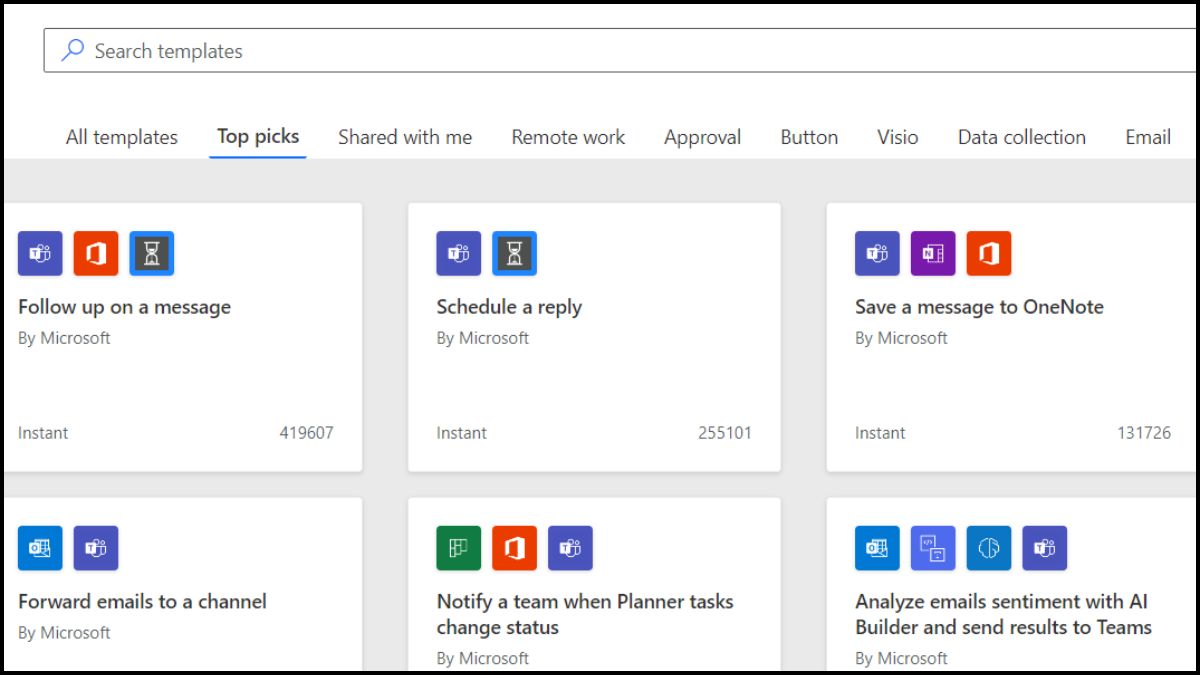1200x675 pixels.
Task: Click AI Builder icon on Analyze emails card
Action: (x=989, y=548)
